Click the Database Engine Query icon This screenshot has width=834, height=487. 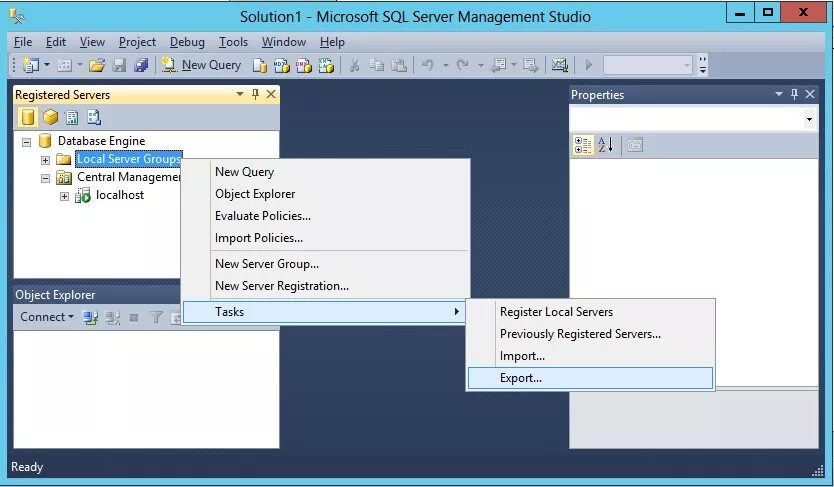click(260, 65)
